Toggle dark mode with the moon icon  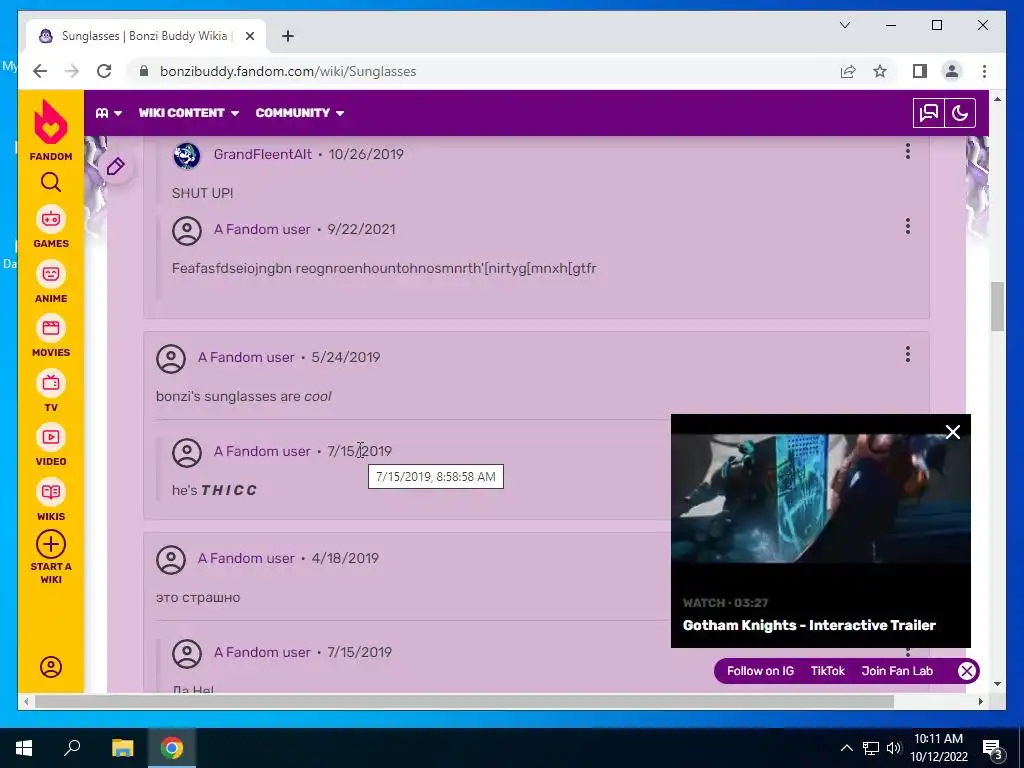(x=960, y=113)
